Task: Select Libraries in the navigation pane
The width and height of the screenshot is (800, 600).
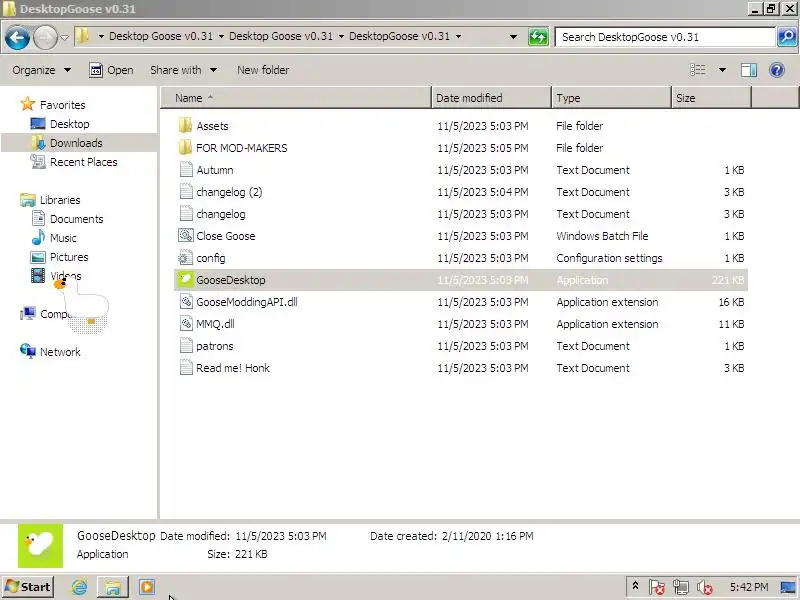Action: pyautogui.click(x=60, y=199)
